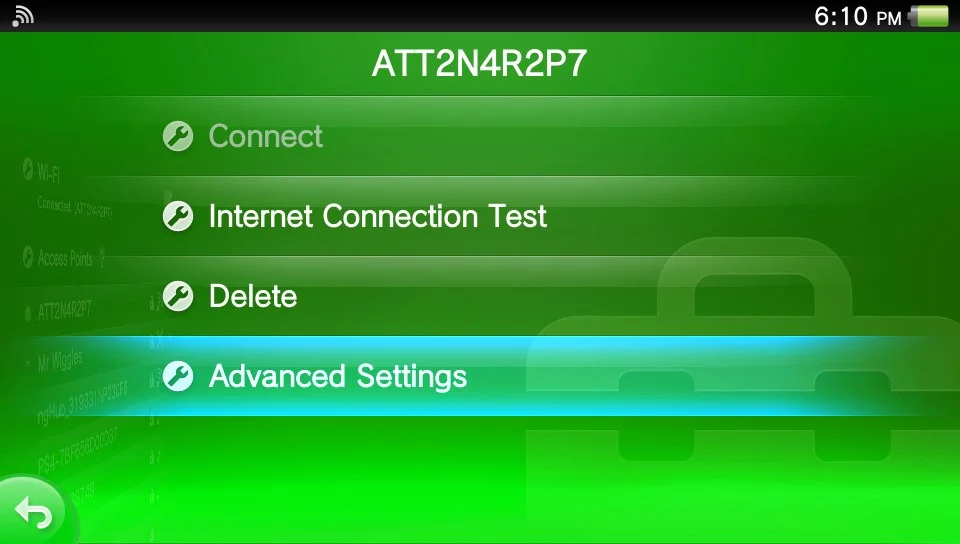Tap the Wi-Fi signal status icon
Image resolution: width=960 pixels, height=544 pixels.
point(23,16)
